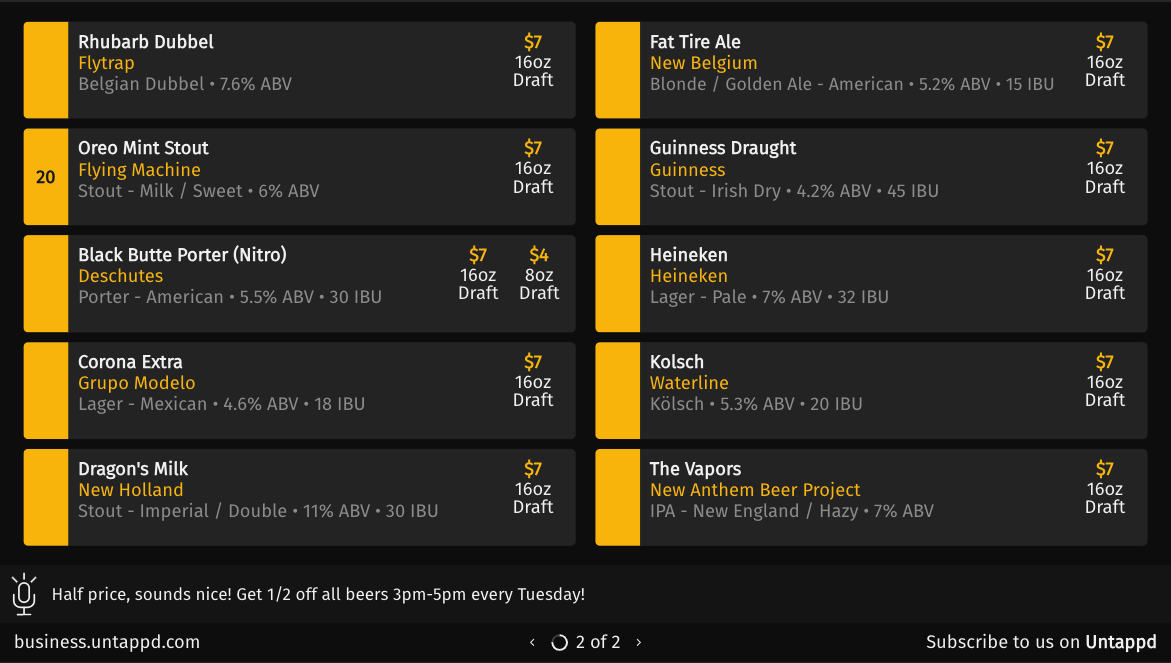Click the New Anthem Beer Project brewery
Screen dimensions: 1171x663
tap(755, 490)
